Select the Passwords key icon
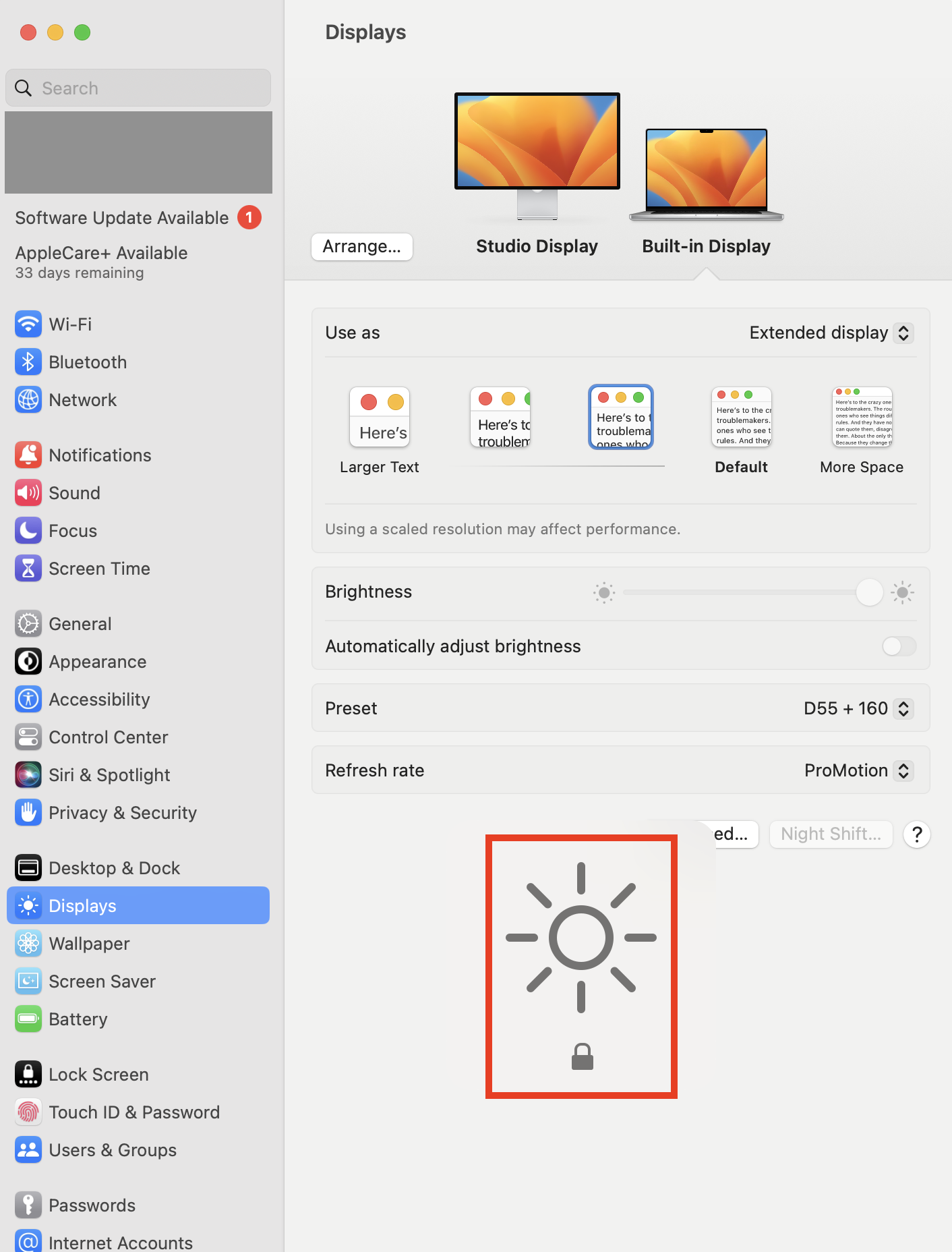Image resolution: width=952 pixels, height=1252 pixels. tap(28, 1205)
